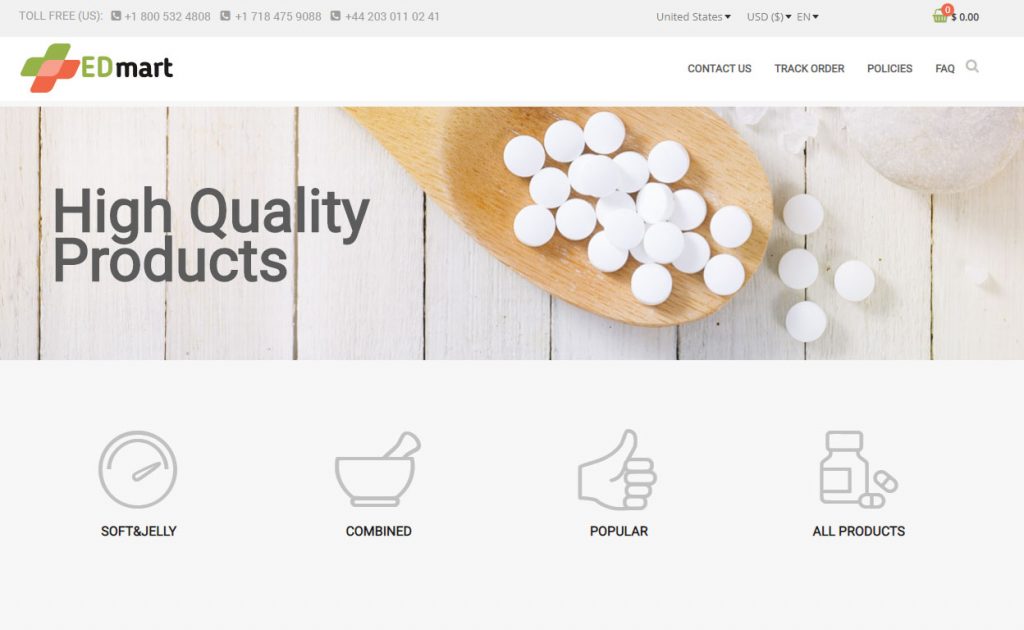Click phone icon beside +1 800 number
Image resolution: width=1024 pixels, height=630 pixels.
(x=116, y=16)
